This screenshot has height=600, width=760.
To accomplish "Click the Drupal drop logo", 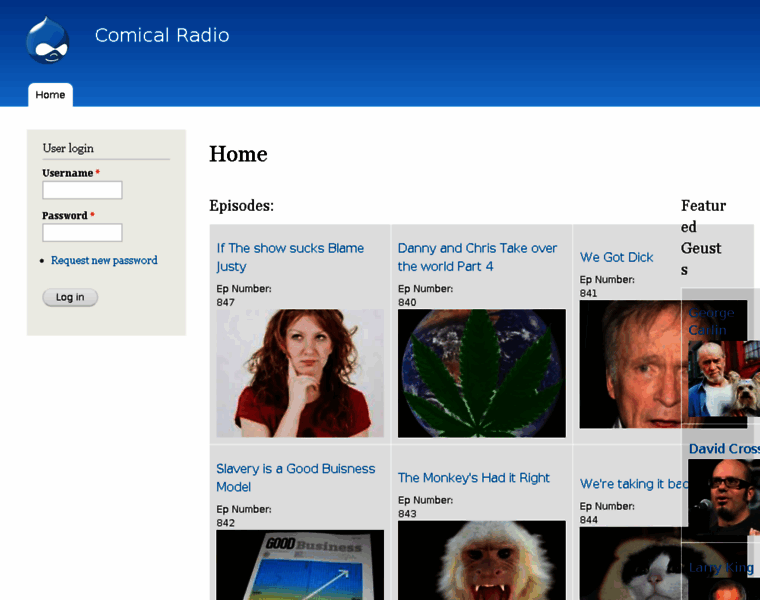I will click(x=48, y=40).
